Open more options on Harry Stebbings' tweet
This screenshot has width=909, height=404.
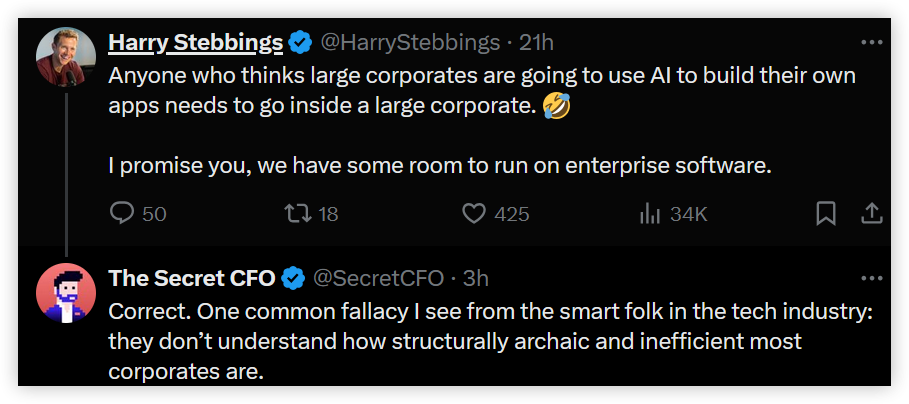tap(872, 42)
